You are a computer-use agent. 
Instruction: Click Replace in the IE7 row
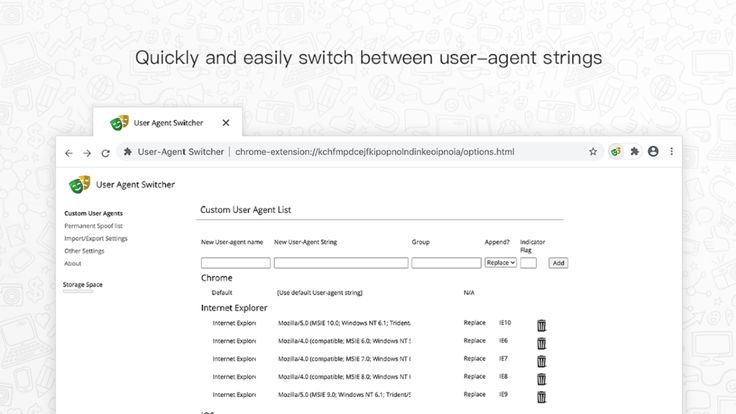(475, 358)
